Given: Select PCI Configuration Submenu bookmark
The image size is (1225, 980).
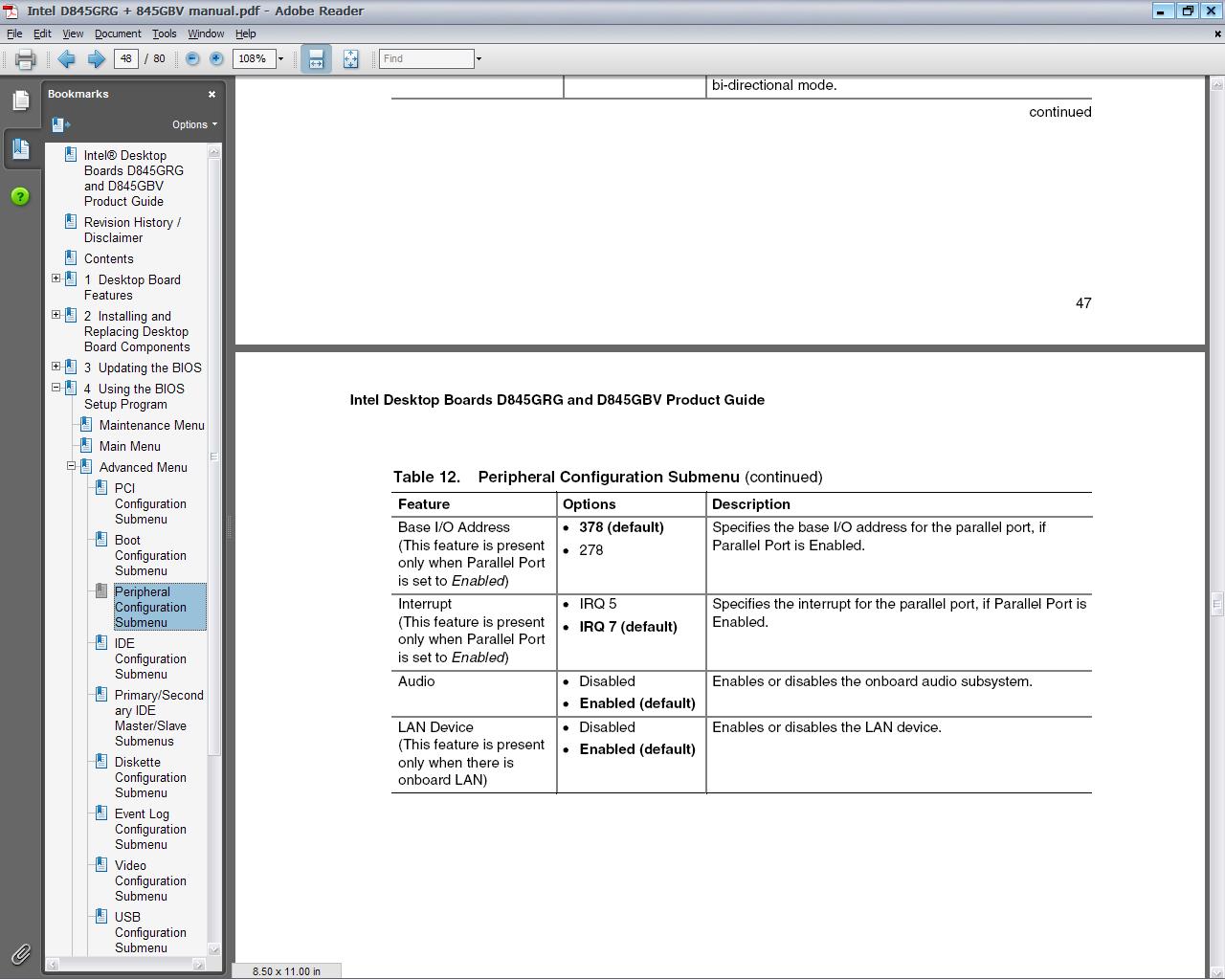Looking at the screenshot, I should pos(150,503).
